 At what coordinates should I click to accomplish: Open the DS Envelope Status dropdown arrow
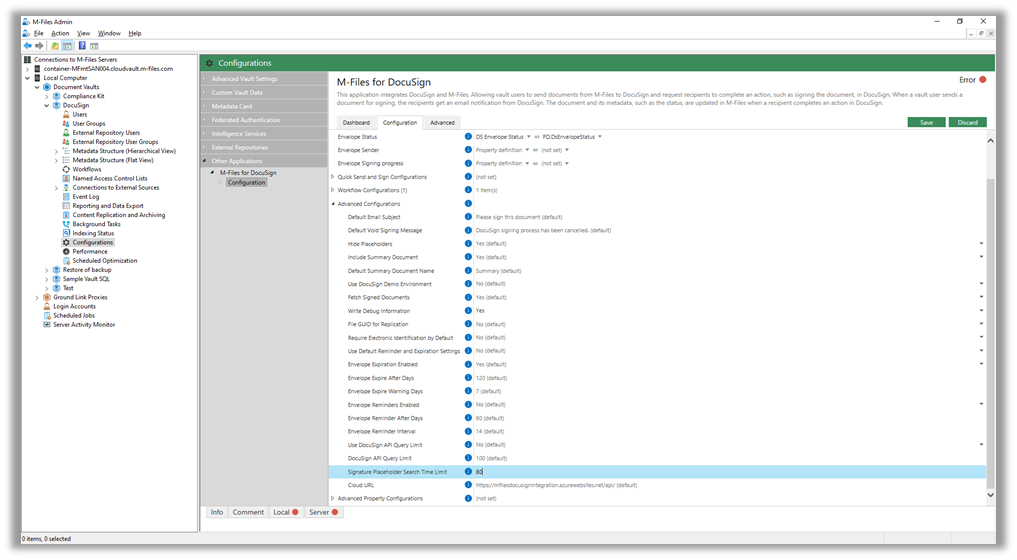pos(529,137)
